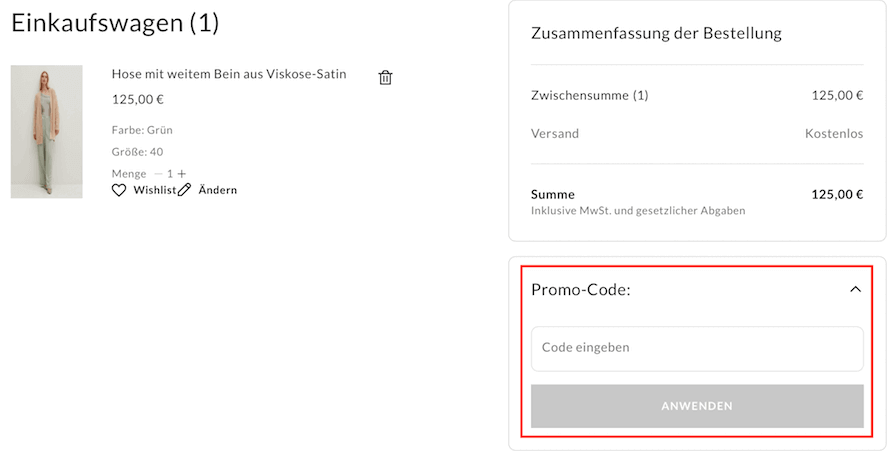Click the Farbe: Grün label

coord(142,130)
